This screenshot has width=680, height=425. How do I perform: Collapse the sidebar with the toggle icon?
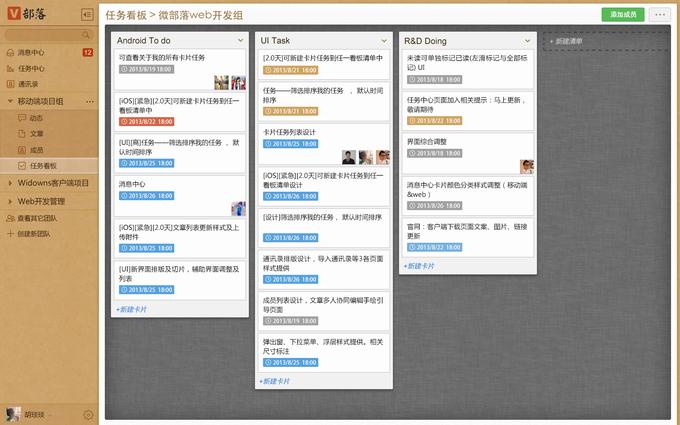click(86, 15)
